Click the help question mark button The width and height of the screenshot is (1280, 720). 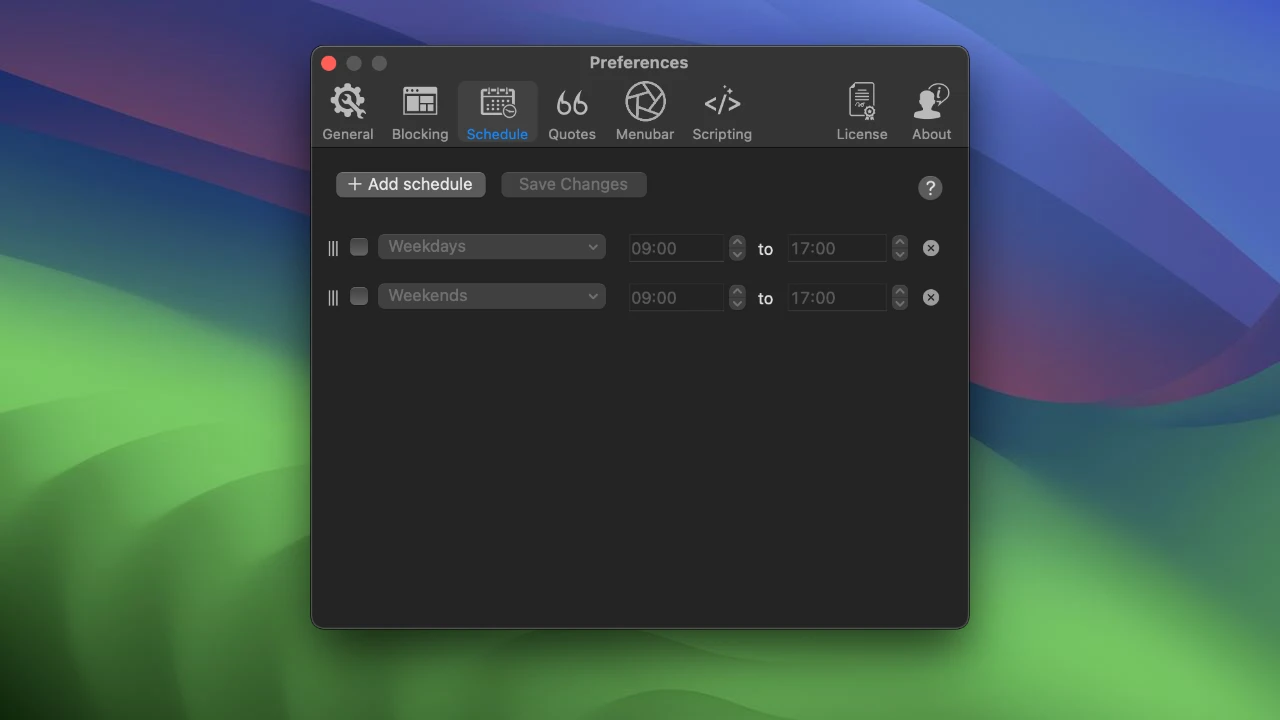click(930, 188)
